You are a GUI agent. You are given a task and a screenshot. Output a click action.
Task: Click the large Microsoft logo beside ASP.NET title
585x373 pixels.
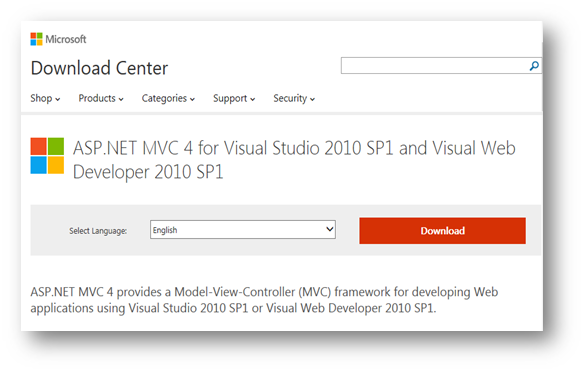[x=47, y=156]
